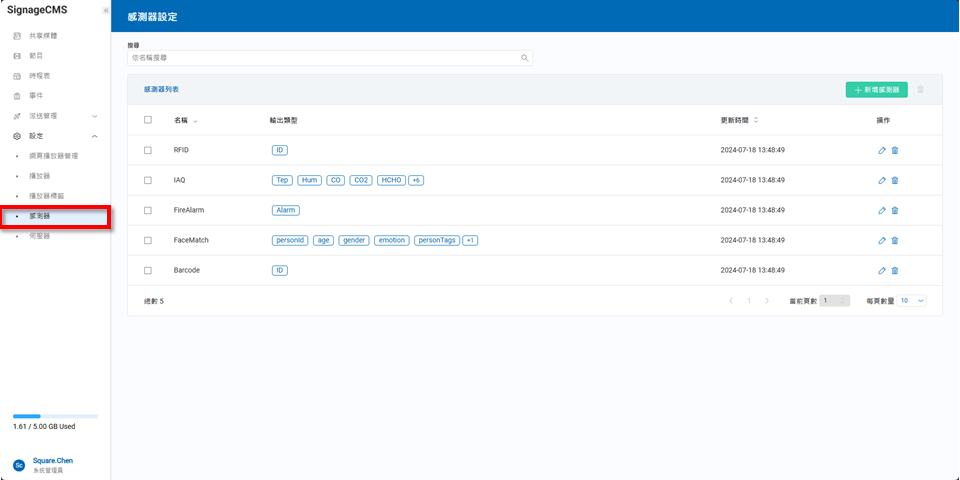Edit the Barcode sensor entry
Image resolution: width=960 pixels, height=480 pixels.
coord(881,271)
